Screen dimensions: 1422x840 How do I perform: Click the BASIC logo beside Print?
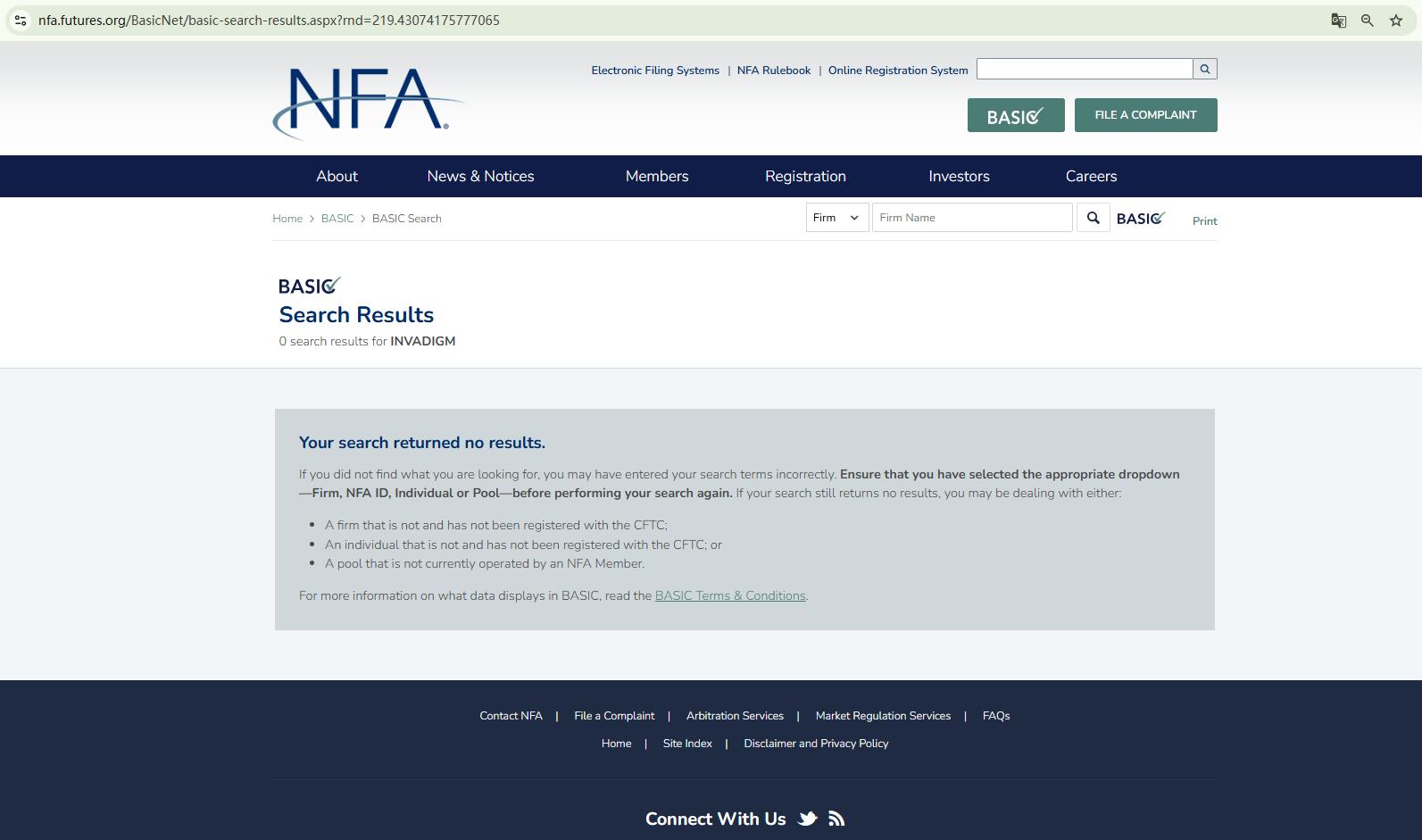coord(1141,219)
